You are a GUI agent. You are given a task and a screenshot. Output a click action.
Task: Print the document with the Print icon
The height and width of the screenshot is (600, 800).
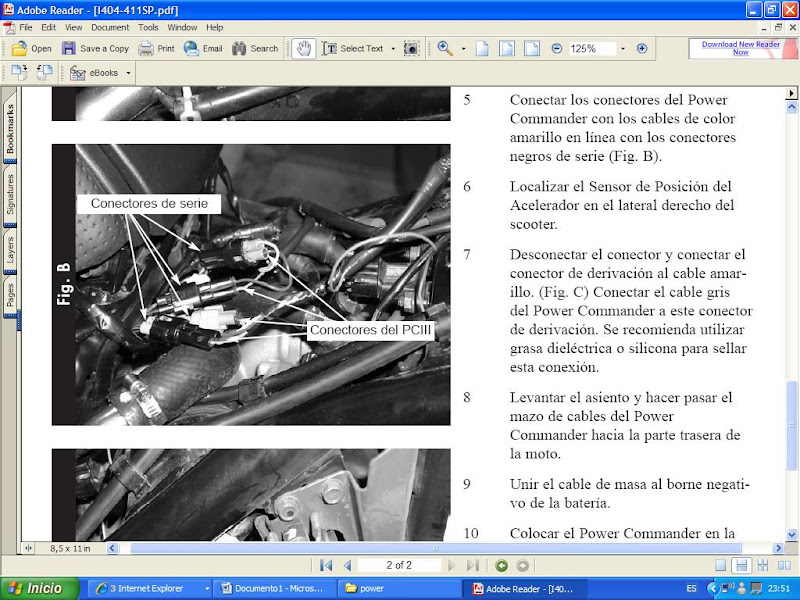point(145,48)
